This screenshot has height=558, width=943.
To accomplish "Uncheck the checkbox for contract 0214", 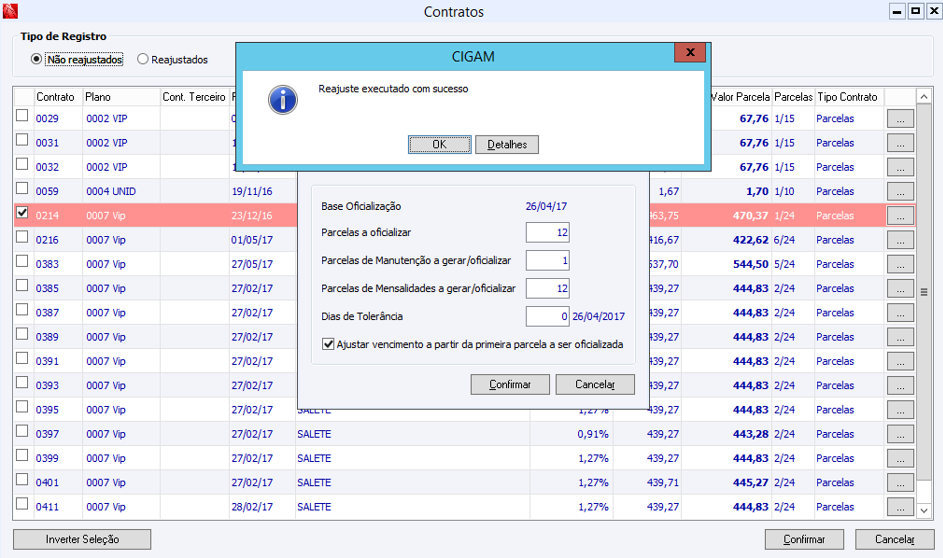I will [x=22, y=212].
